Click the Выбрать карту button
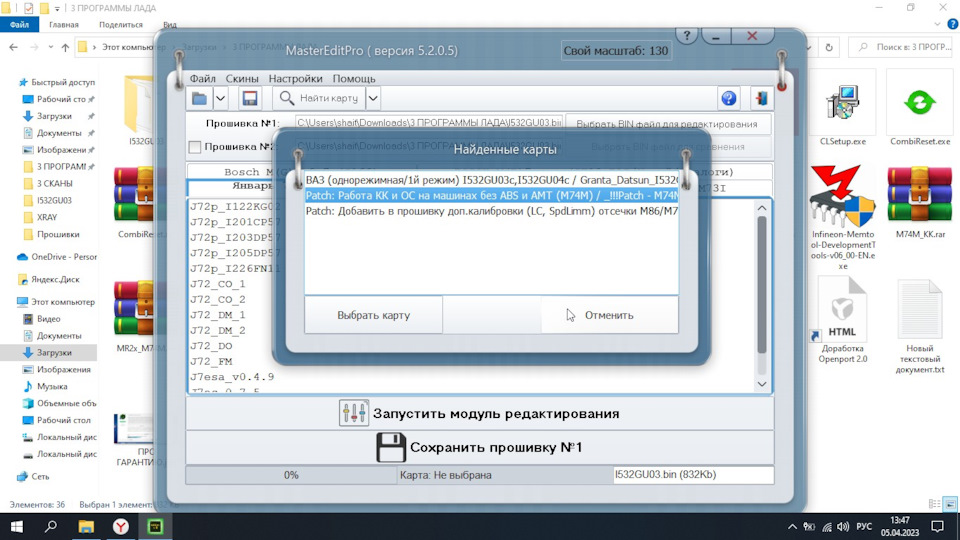The width and height of the screenshot is (960, 540). click(x=373, y=315)
